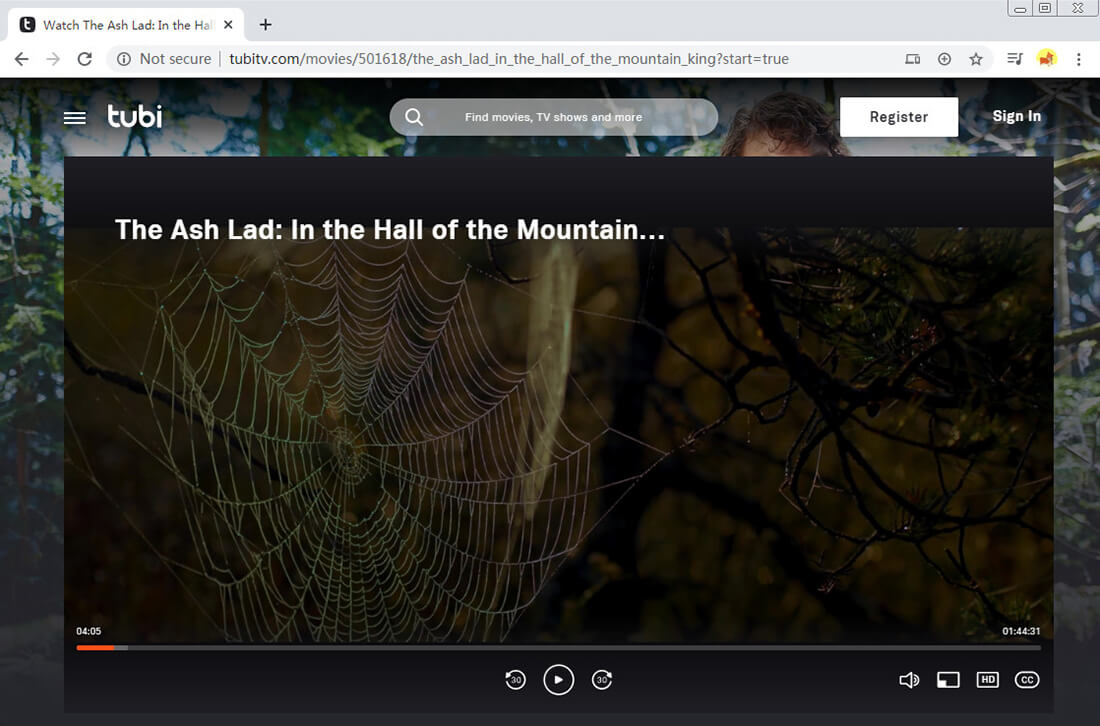Click total duration 01:44:31
1100x726 pixels.
click(x=1021, y=631)
